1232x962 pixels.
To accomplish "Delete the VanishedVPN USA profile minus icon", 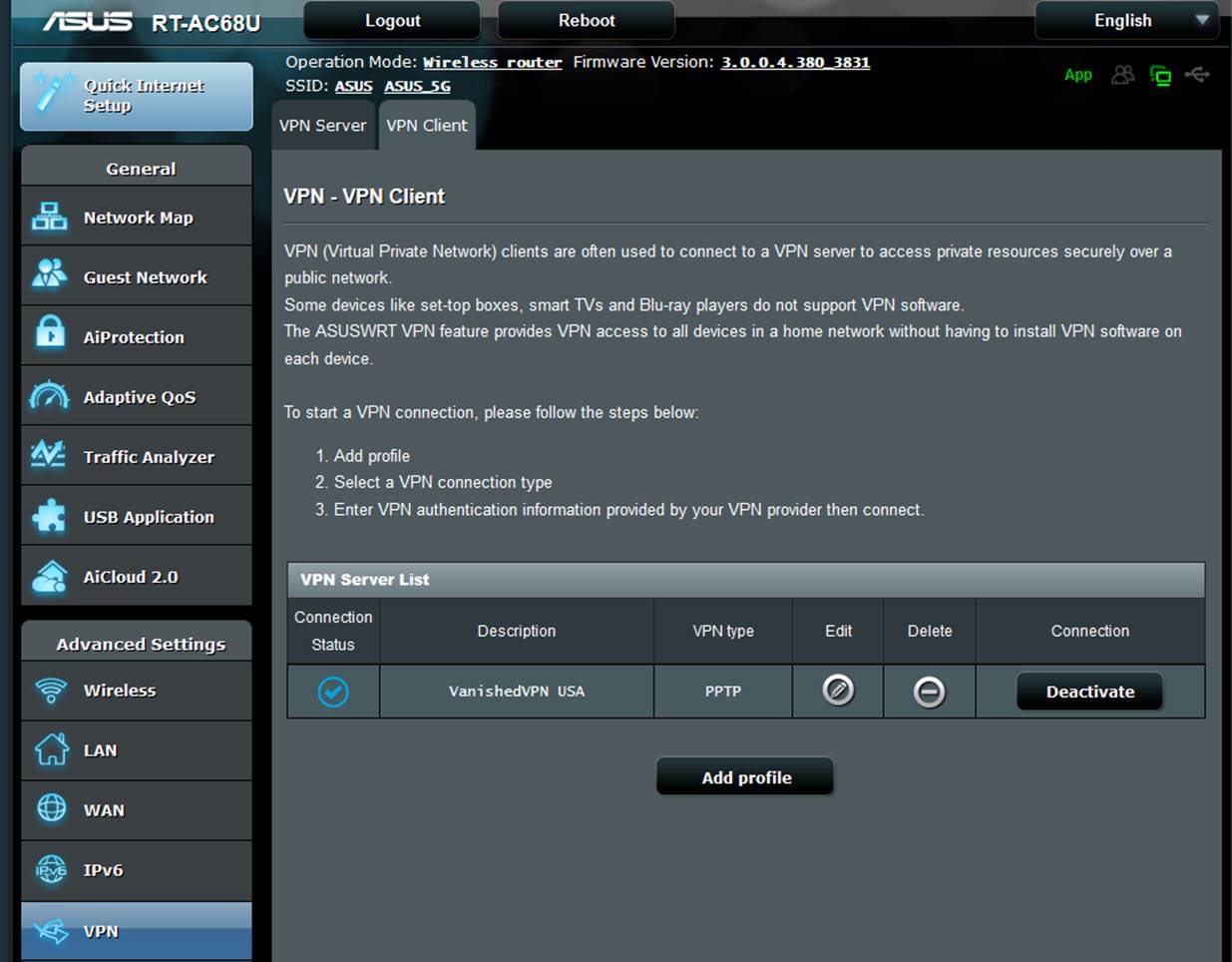I will pos(929,692).
